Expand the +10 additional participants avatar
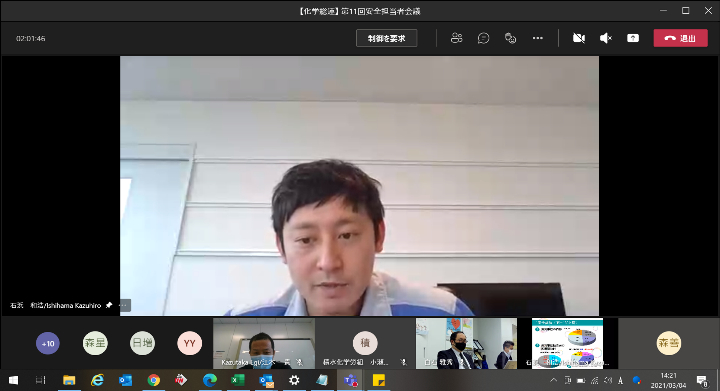Viewport: 720px width, 391px height. pyautogui.click(x=48, y=343)
